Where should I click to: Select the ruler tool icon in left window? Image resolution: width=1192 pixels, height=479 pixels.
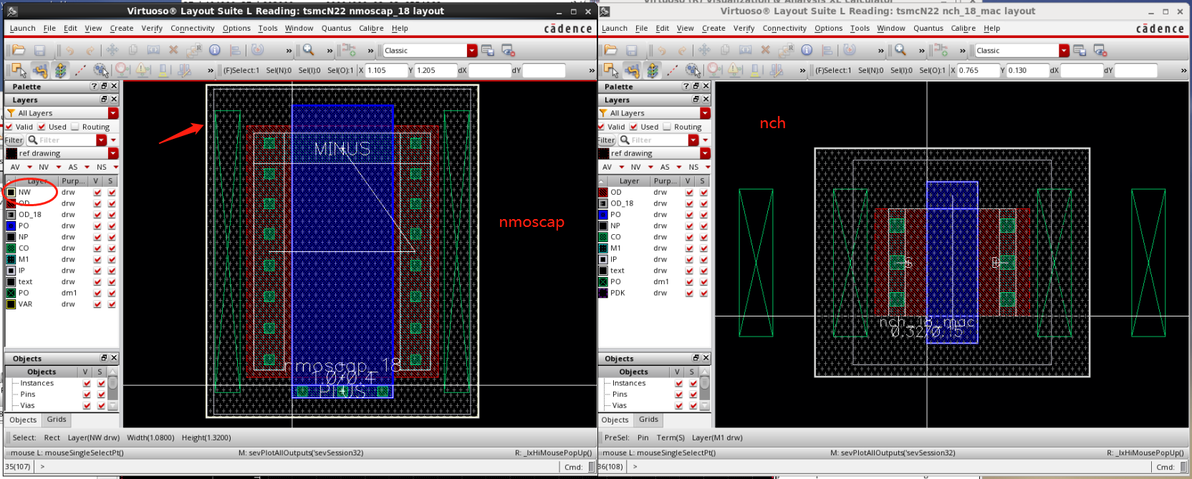[x=78, y=70]
